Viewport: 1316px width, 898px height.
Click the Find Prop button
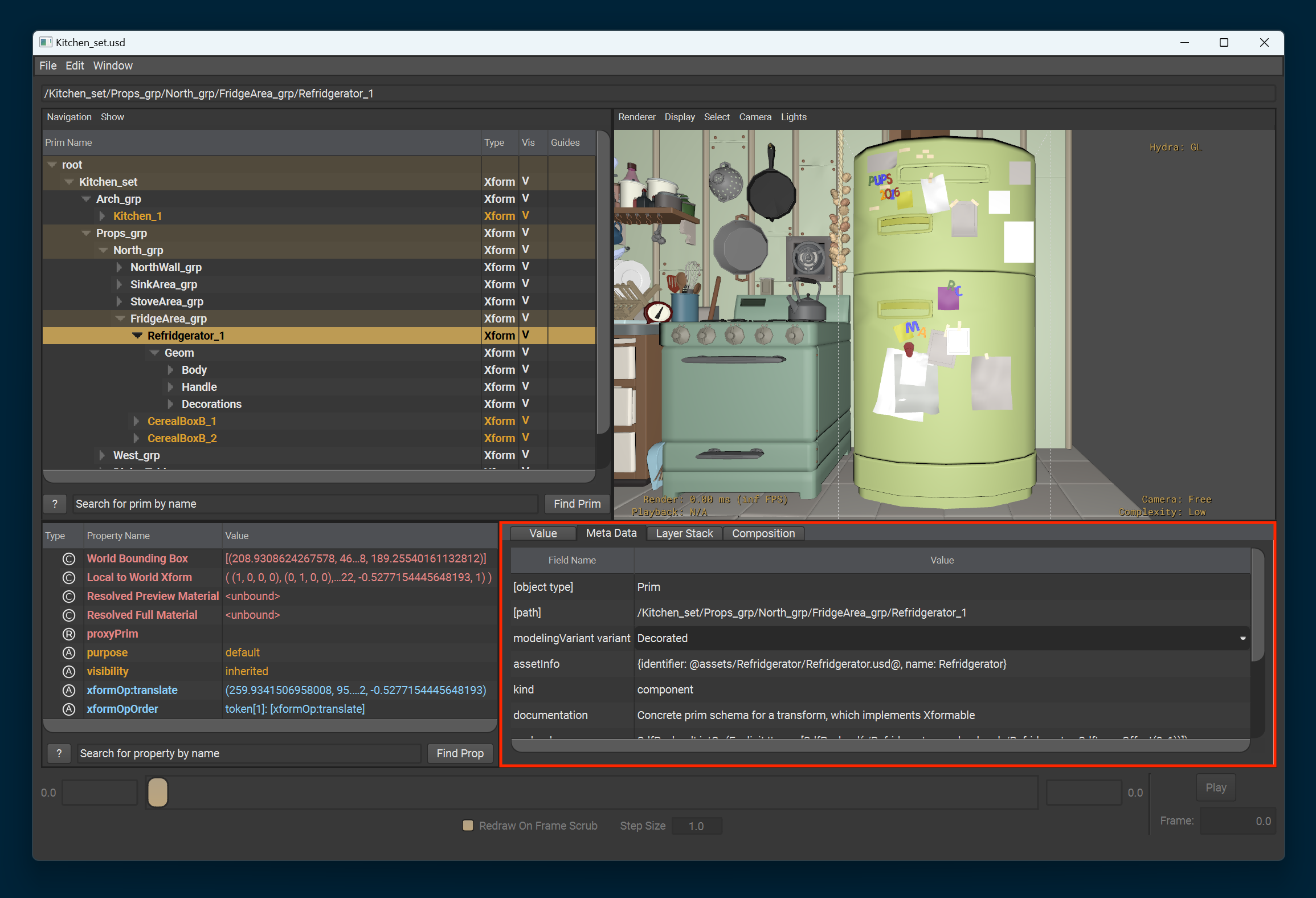(x=460, y=753)
